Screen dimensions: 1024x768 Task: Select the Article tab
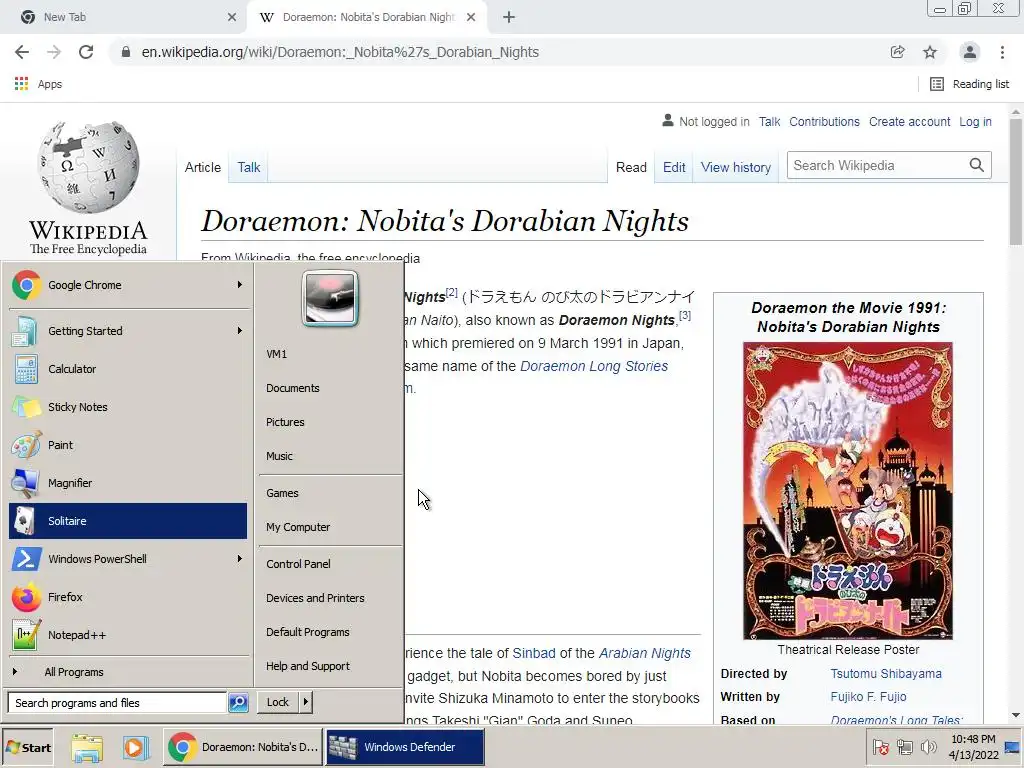[x=202, y=167]
